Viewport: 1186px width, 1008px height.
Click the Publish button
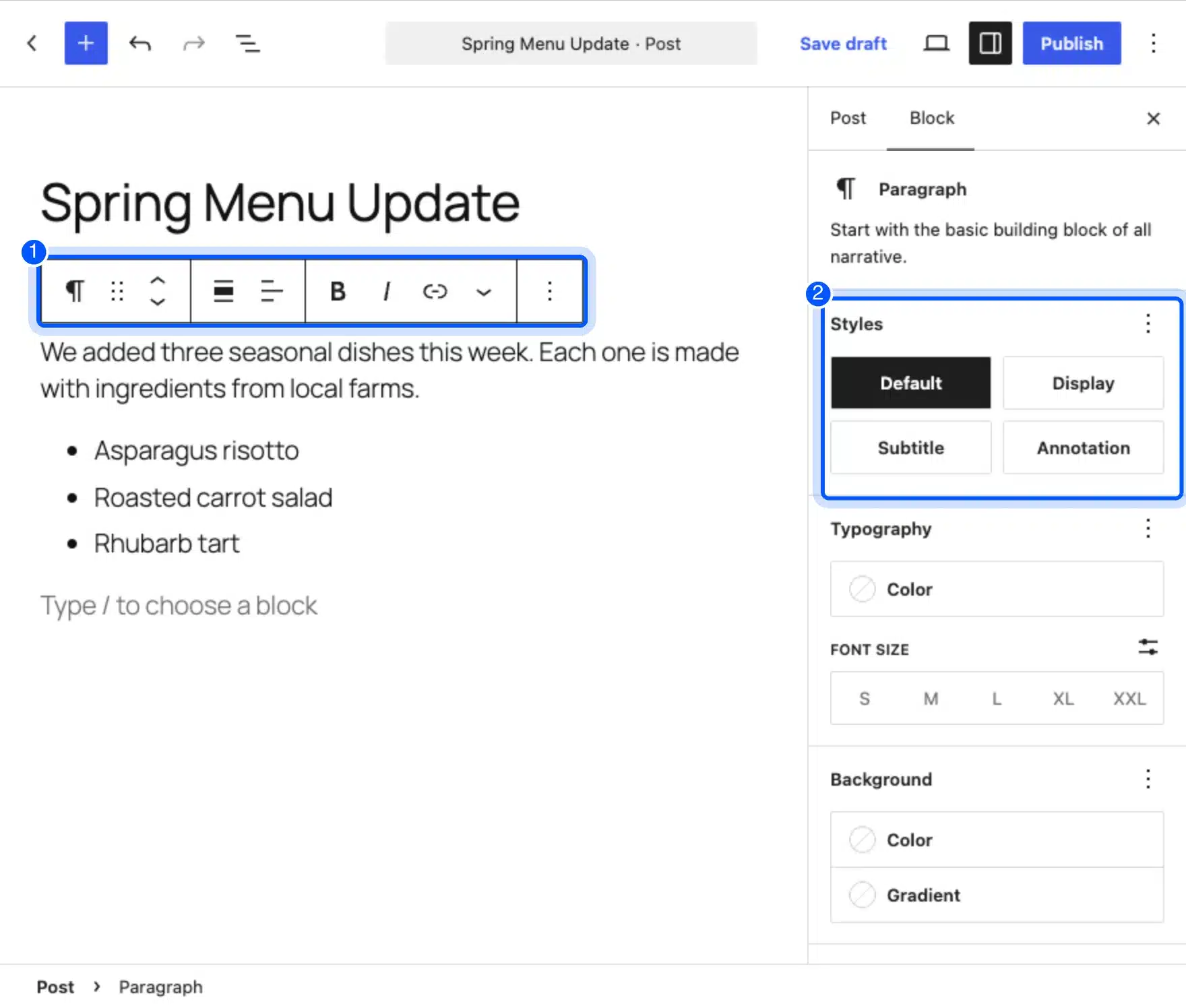coord(1071,43)
